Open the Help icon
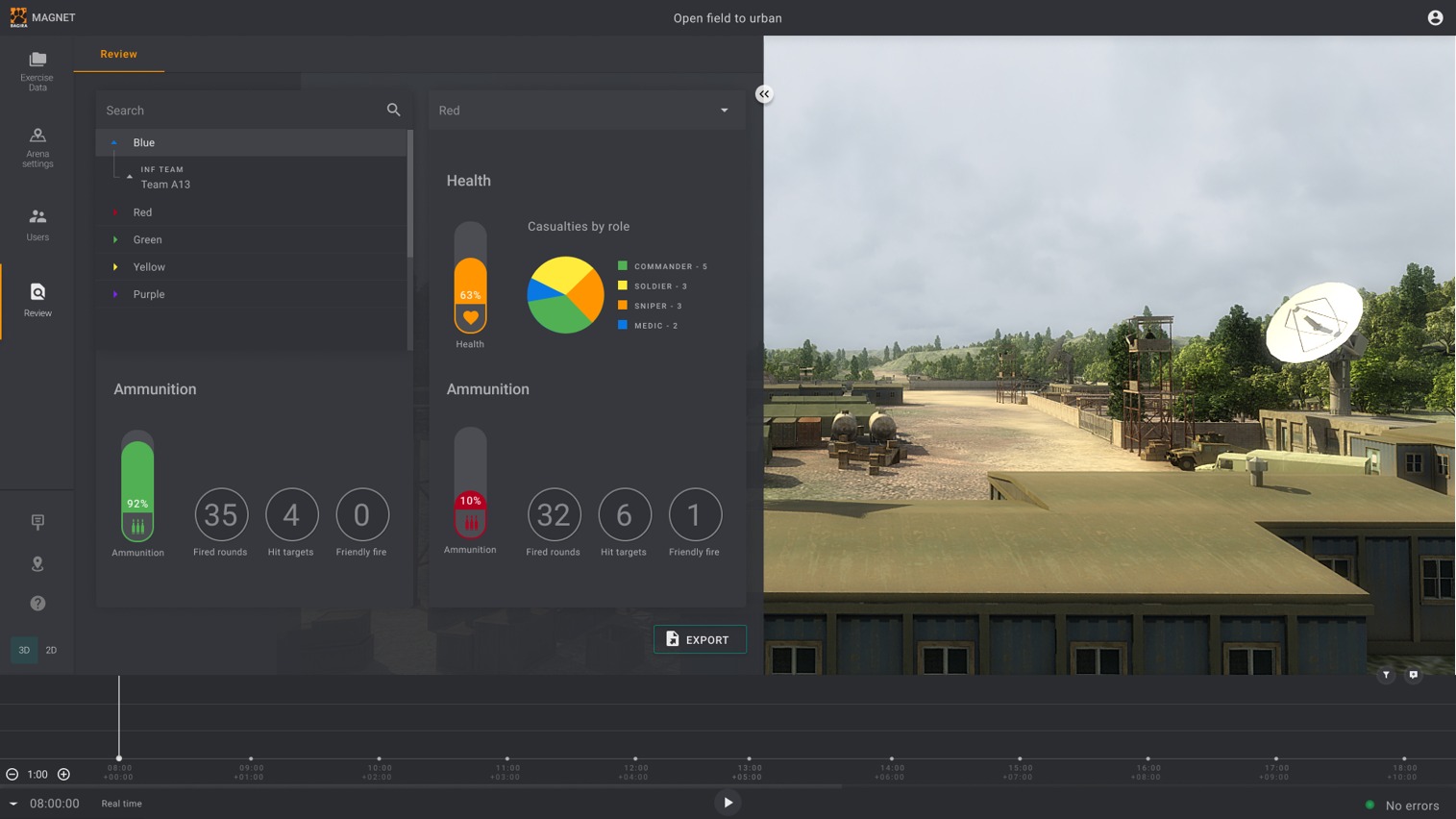This screenshot has height=819, width=1456. pos(37,603)
